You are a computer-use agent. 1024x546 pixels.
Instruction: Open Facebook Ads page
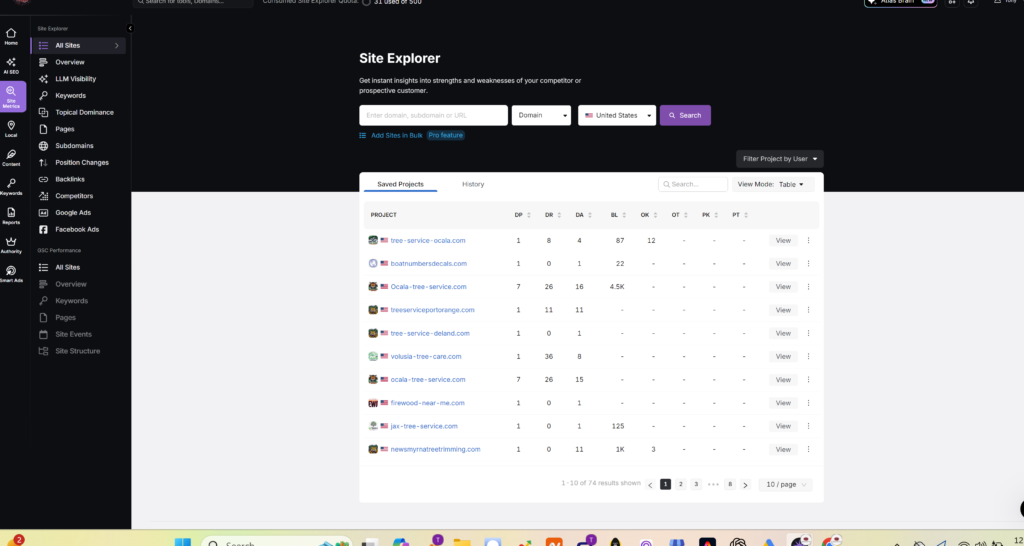(x=76, y=229)
